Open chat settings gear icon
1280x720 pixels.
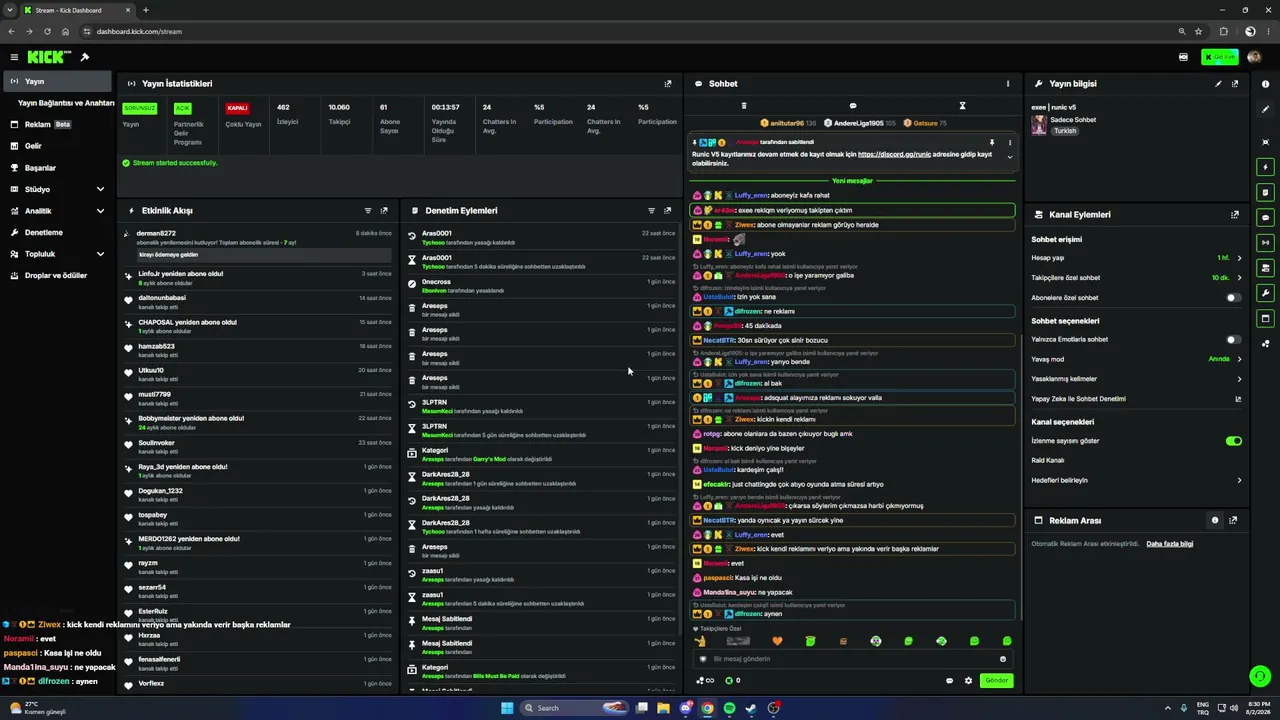click(968, 681)
